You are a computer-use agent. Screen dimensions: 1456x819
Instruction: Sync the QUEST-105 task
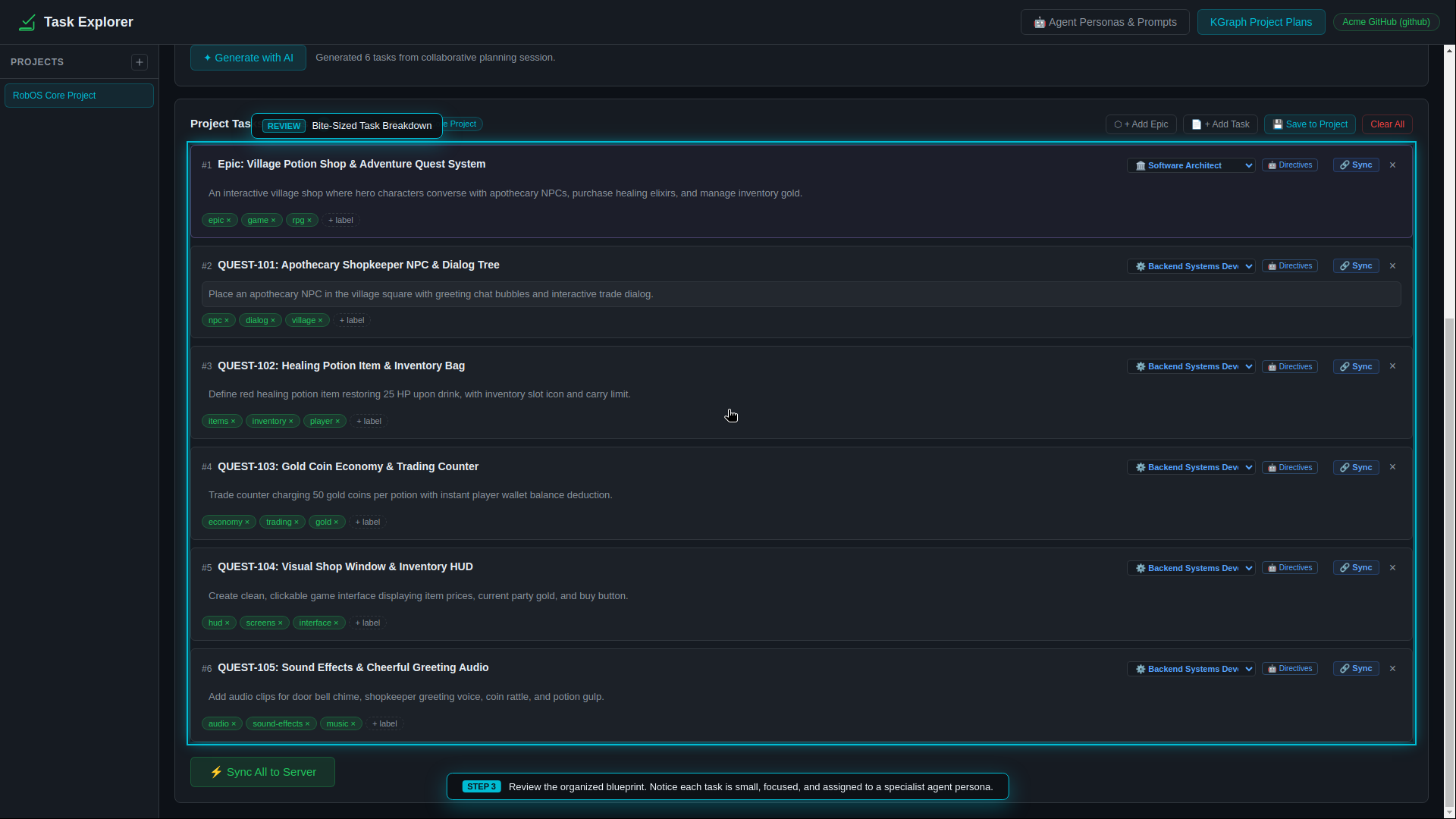point(1356,669)
